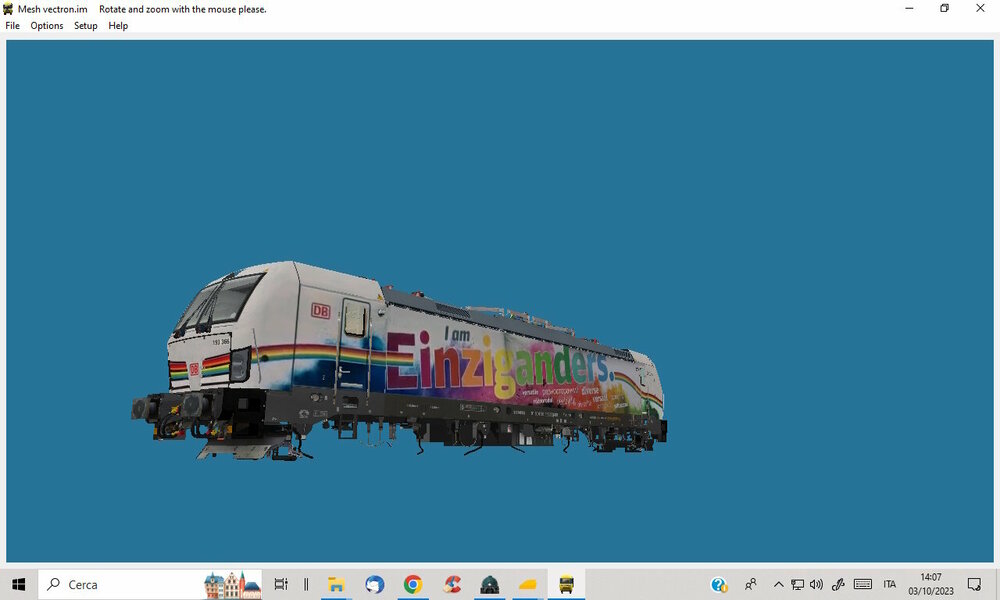Click the houses illustration in the search box

233,585
